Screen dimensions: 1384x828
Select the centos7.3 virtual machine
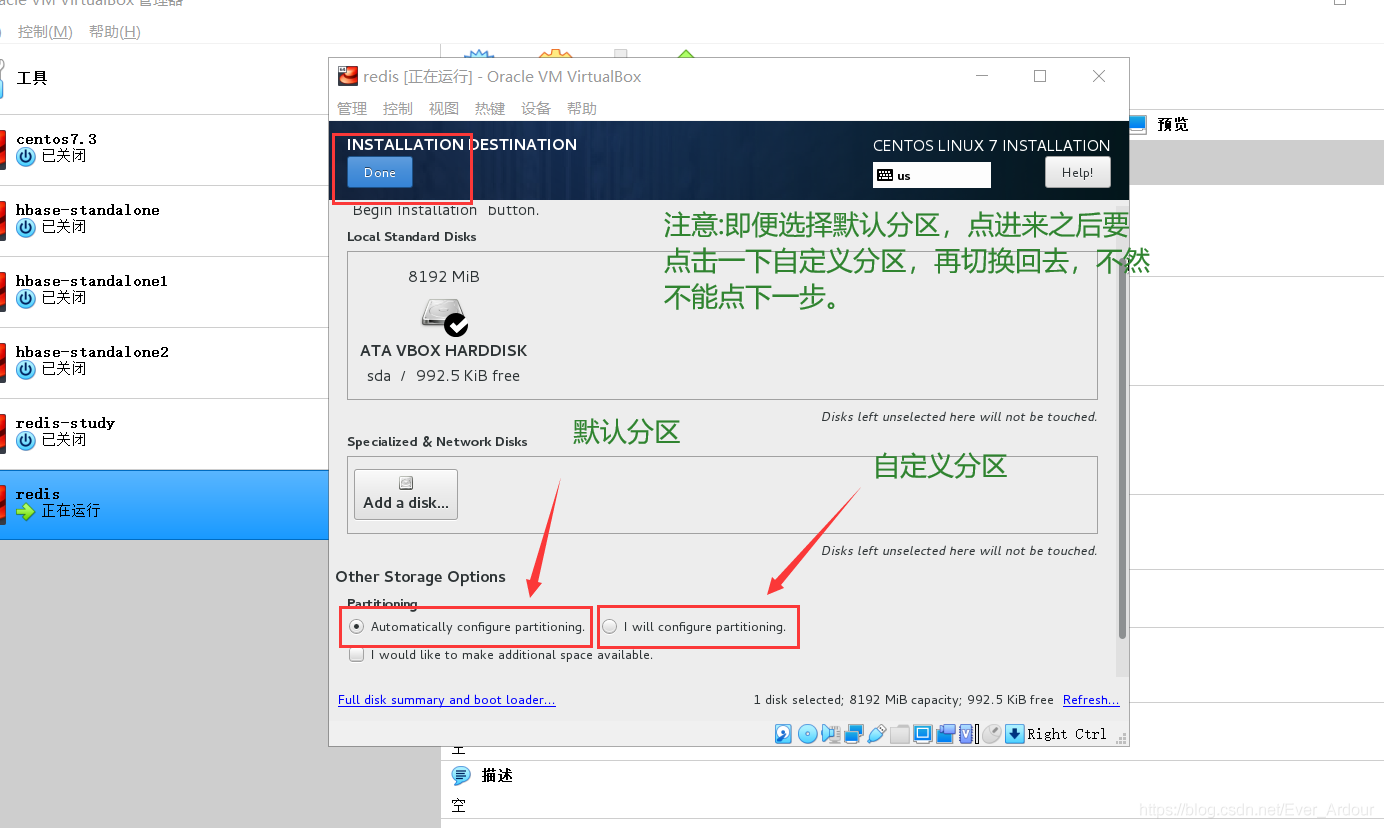coord(164,150)
